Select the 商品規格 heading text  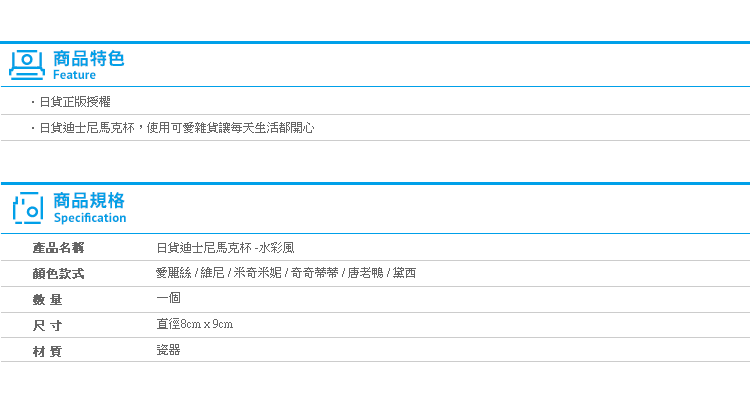click(88, 200)
